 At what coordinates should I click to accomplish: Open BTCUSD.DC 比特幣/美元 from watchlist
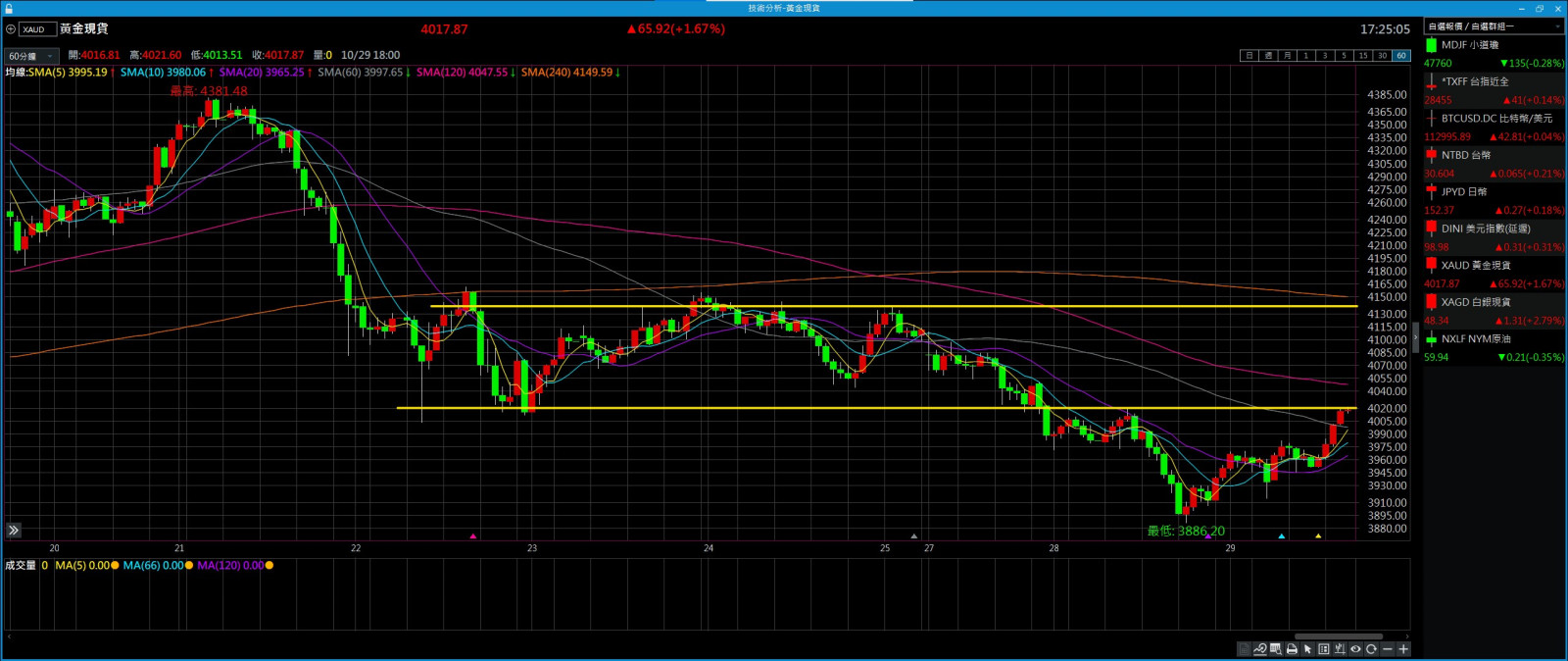point(1494,119)
